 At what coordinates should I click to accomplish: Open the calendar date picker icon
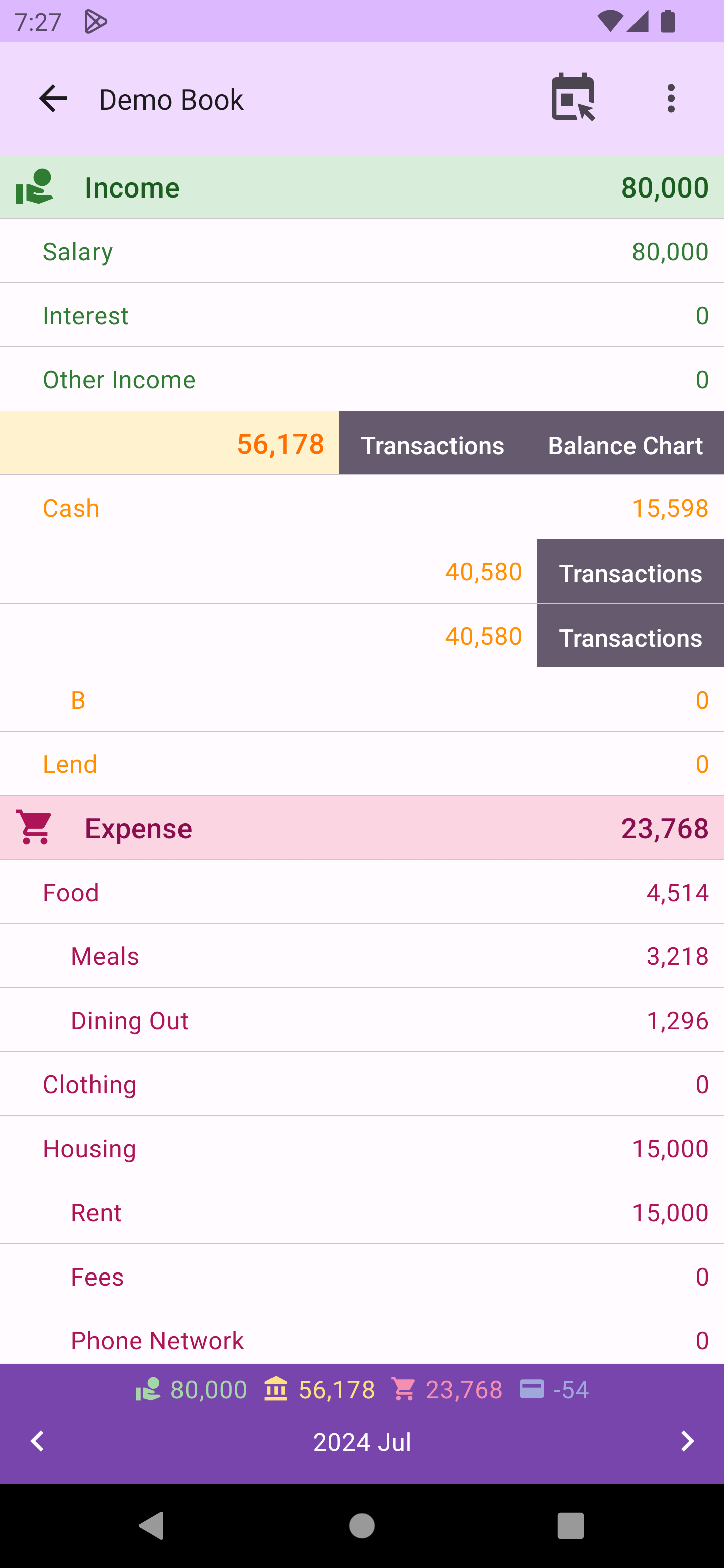coord(572,97)
